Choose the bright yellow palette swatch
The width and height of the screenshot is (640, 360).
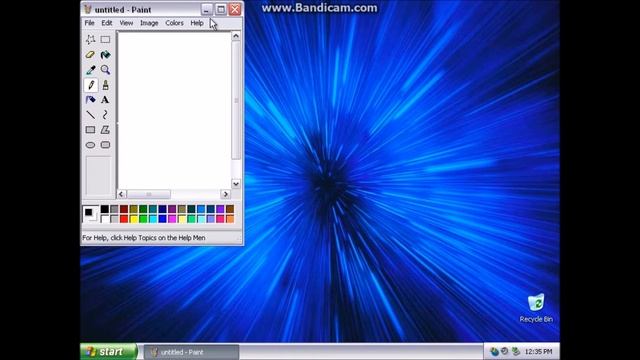[133, 219]
